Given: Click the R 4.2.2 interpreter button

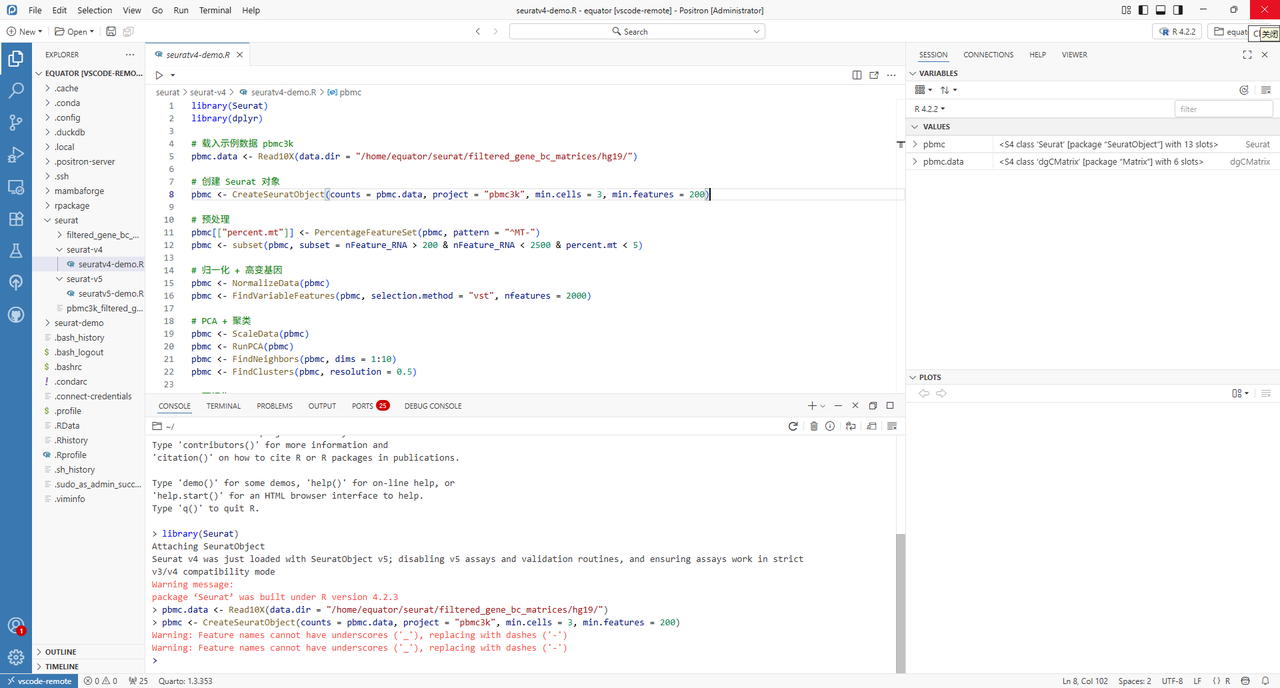Looking at the screenshot, I should (1175, 32).
